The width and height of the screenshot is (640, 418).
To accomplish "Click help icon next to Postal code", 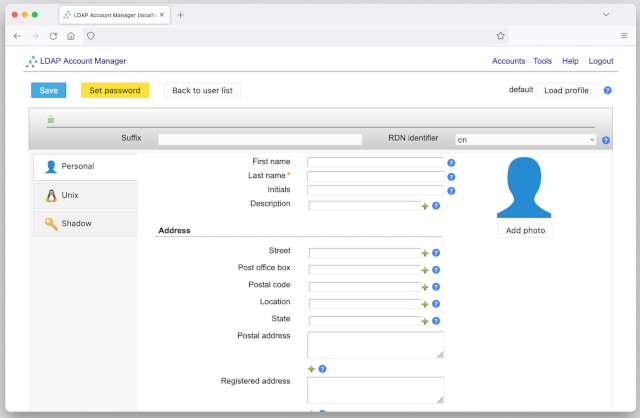I will click(x=436, y=287).
